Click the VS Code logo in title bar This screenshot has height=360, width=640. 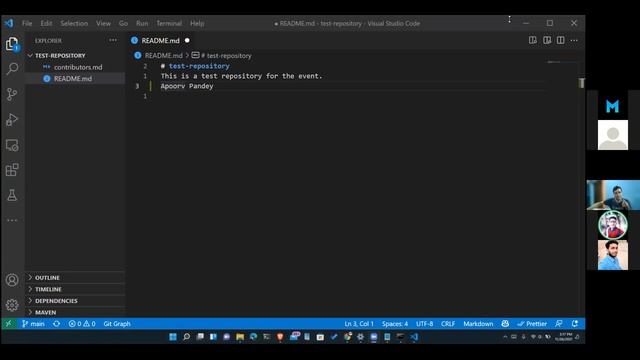[x=9, y=23]
